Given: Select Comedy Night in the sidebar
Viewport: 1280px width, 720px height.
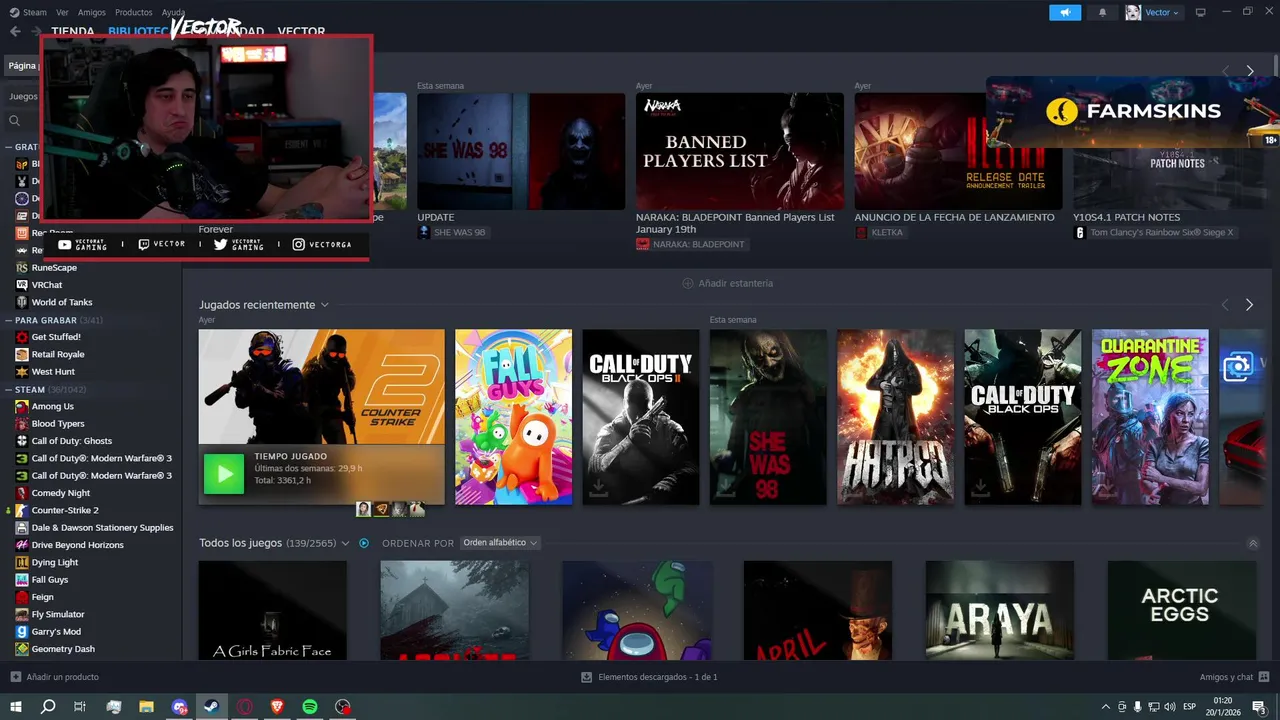Looking at the screenshot, I should [61, 493].
